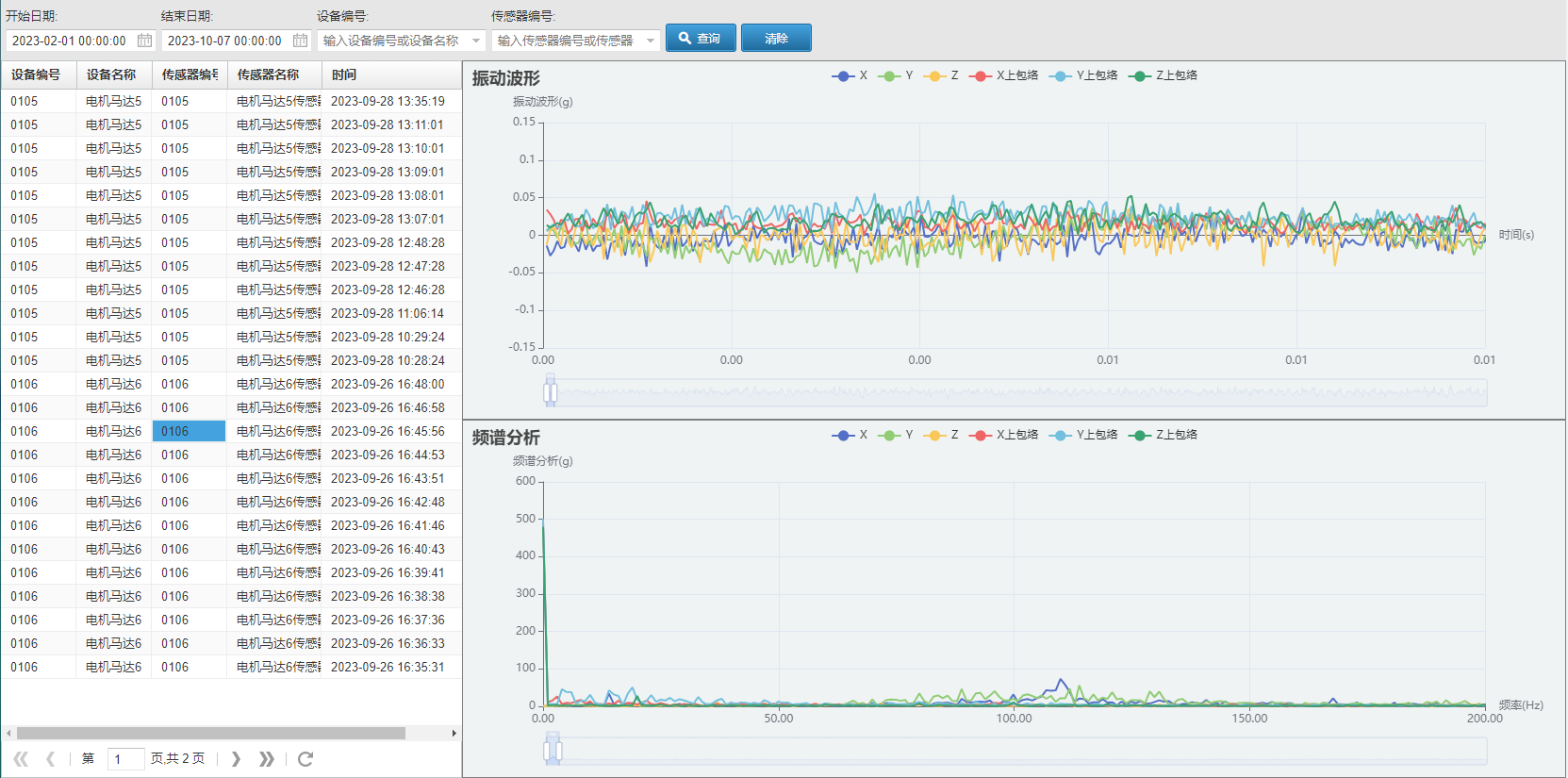
Task: Toggle Z series in the spectrum analysis legend
Action: (x=941, y=435)
